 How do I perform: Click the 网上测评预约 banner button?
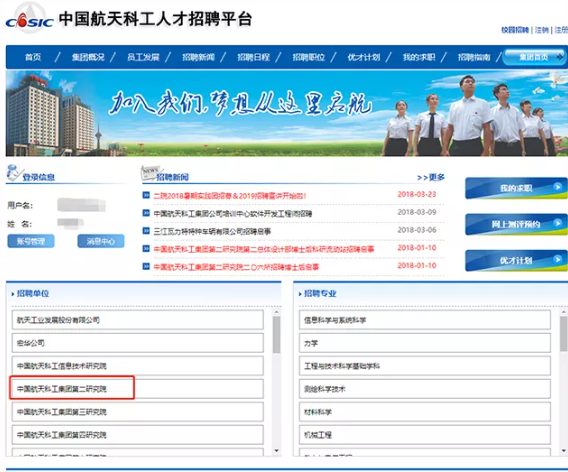pyautogui.click(x=516, y=224)
